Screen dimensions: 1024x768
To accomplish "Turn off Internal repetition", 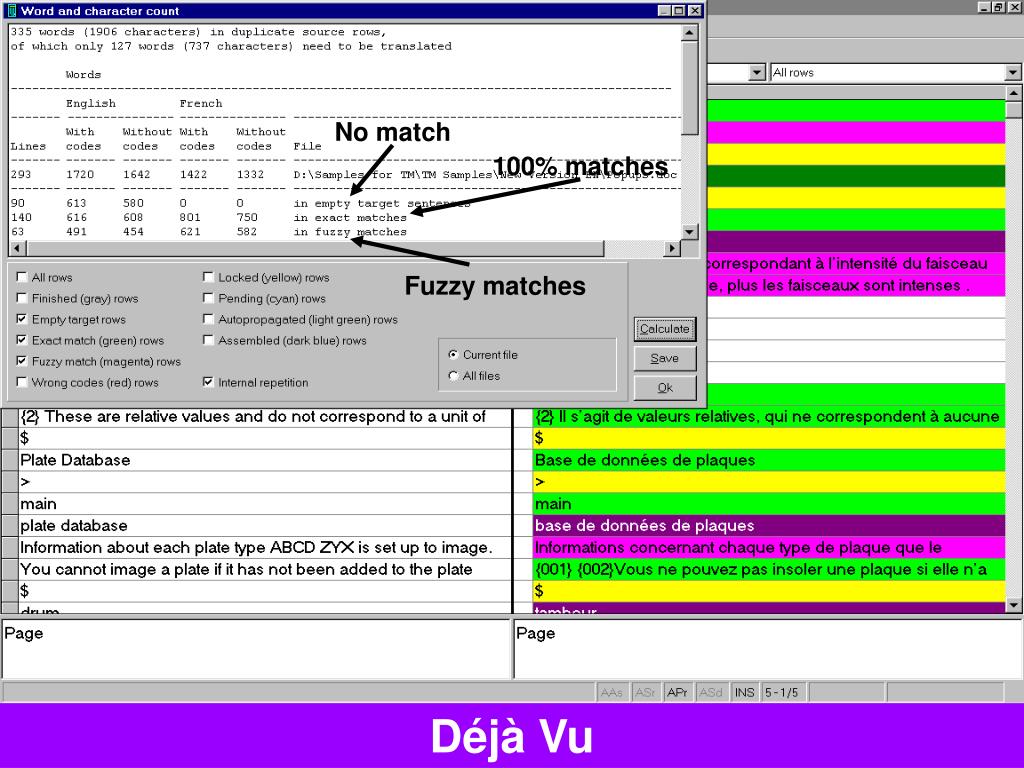I will point(208,382).
